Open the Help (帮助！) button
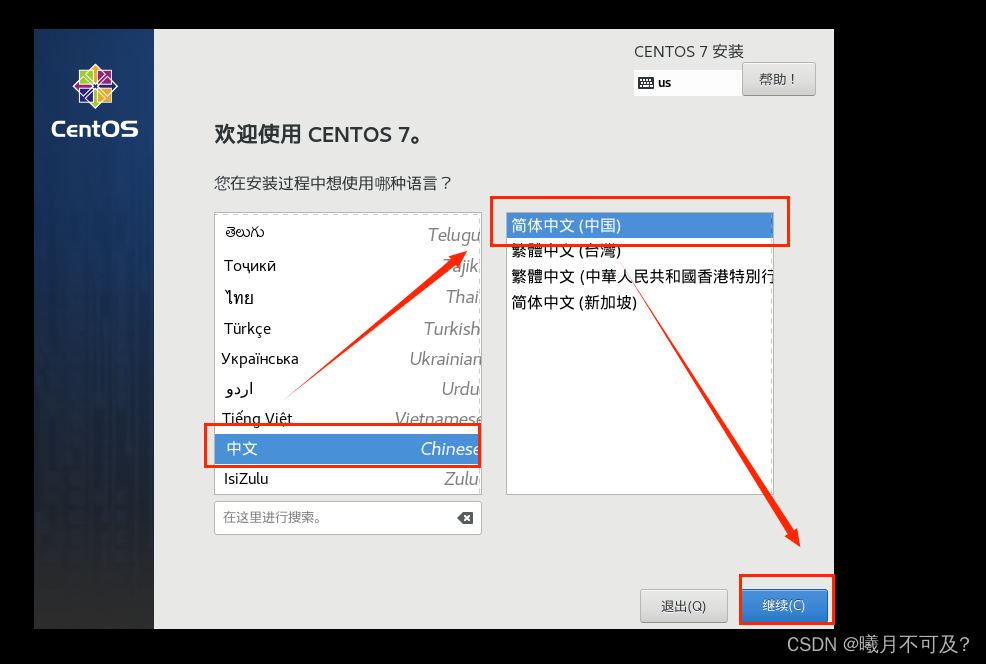 click(x=778, y=79)
